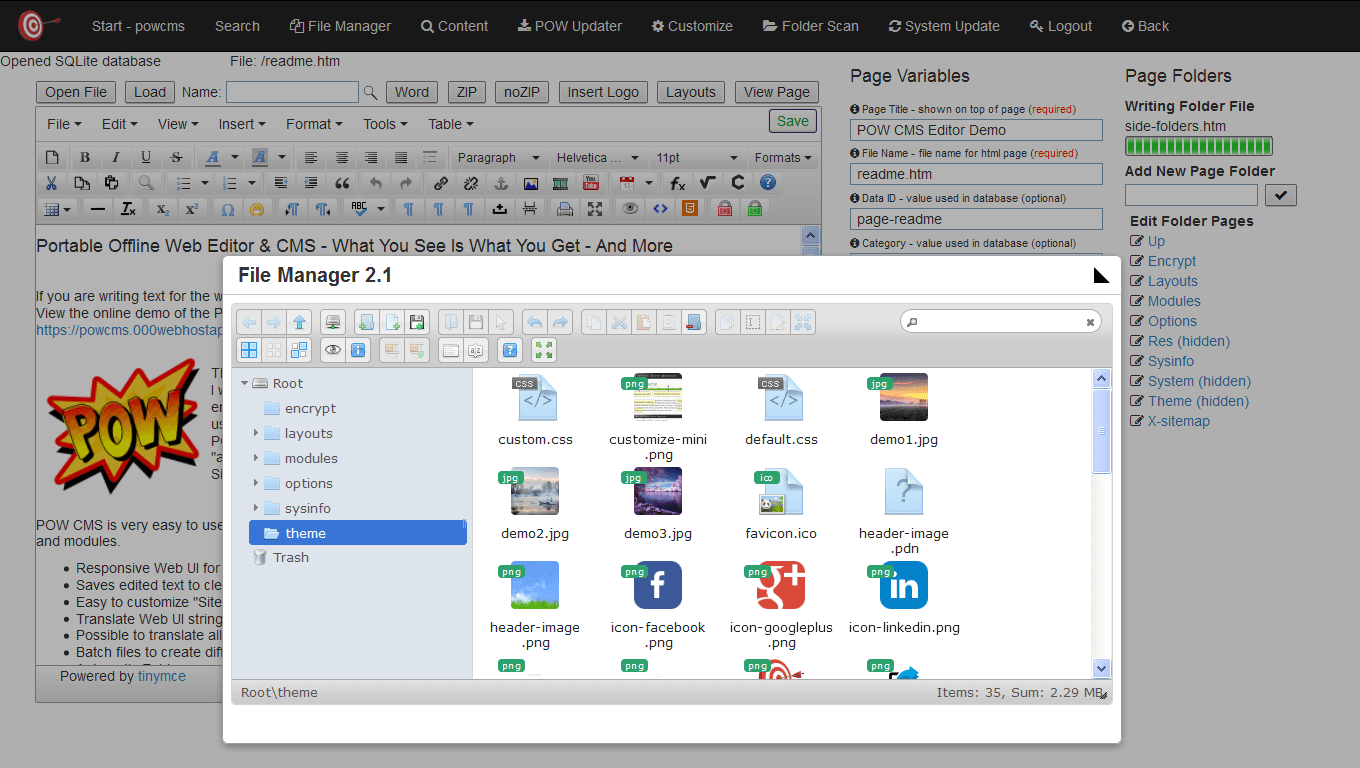Viewport: 1360px width, 768px height.
Task: Toggle Italic formatting in editor
Action: click(x=116, y=158)
